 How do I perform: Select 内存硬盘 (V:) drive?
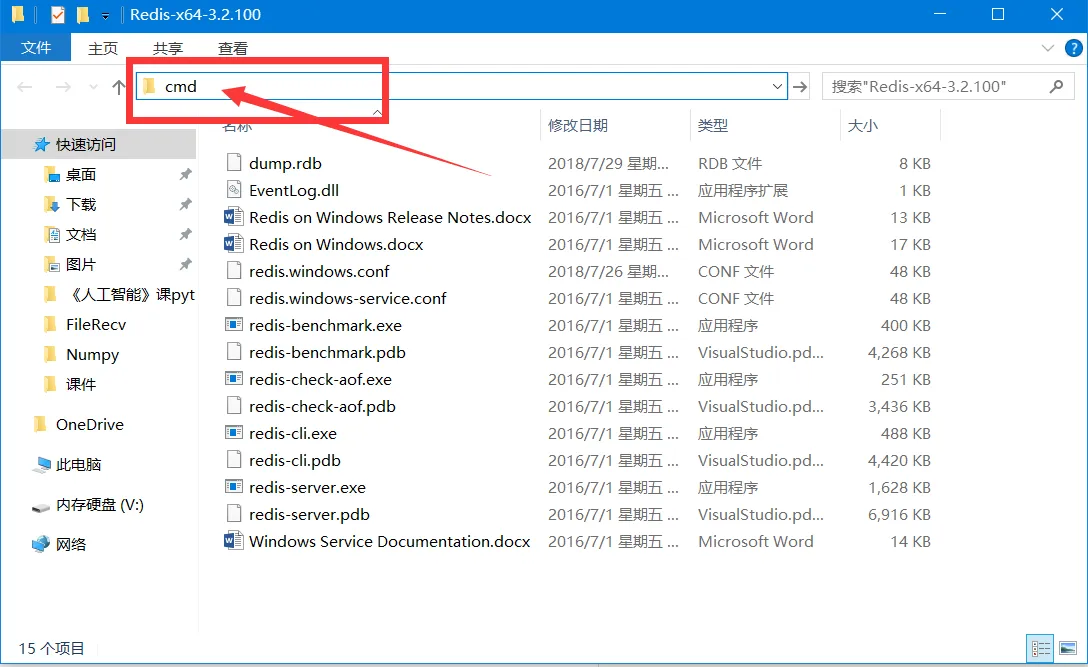coord(100,505)
